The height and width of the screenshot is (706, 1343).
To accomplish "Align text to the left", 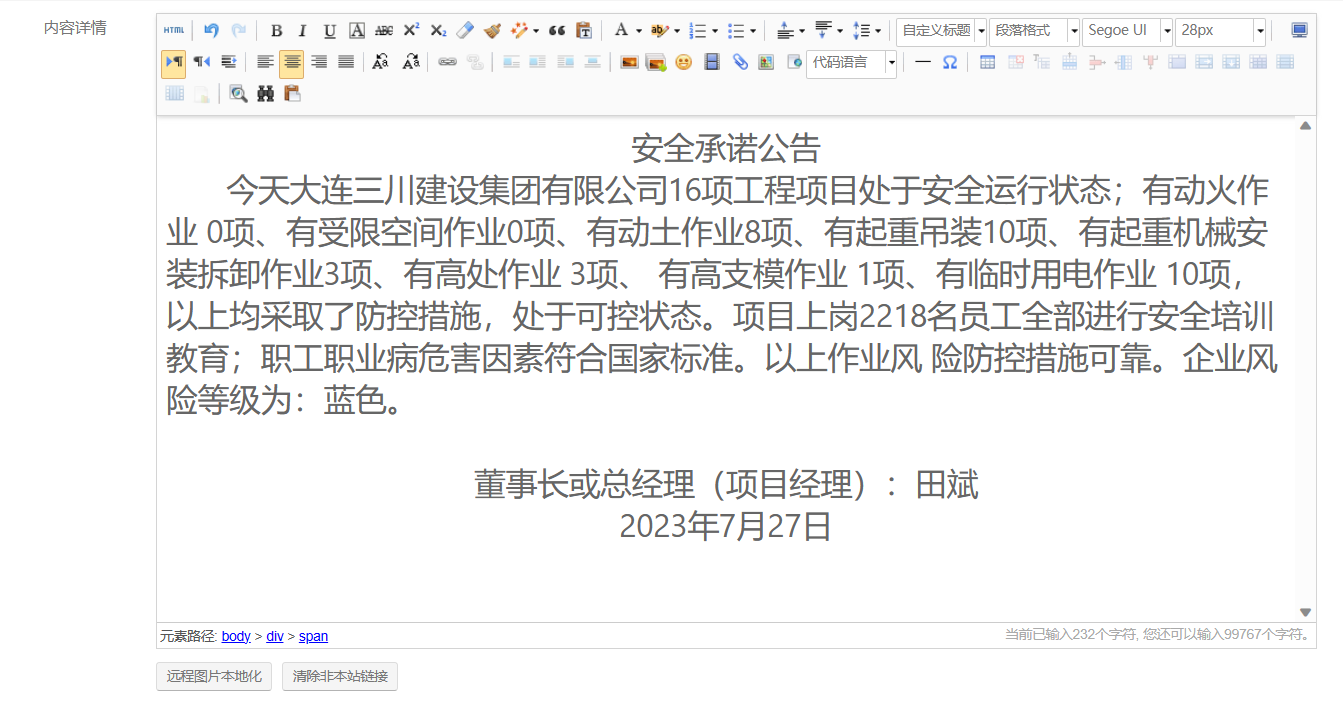I will tap(265, 62).
